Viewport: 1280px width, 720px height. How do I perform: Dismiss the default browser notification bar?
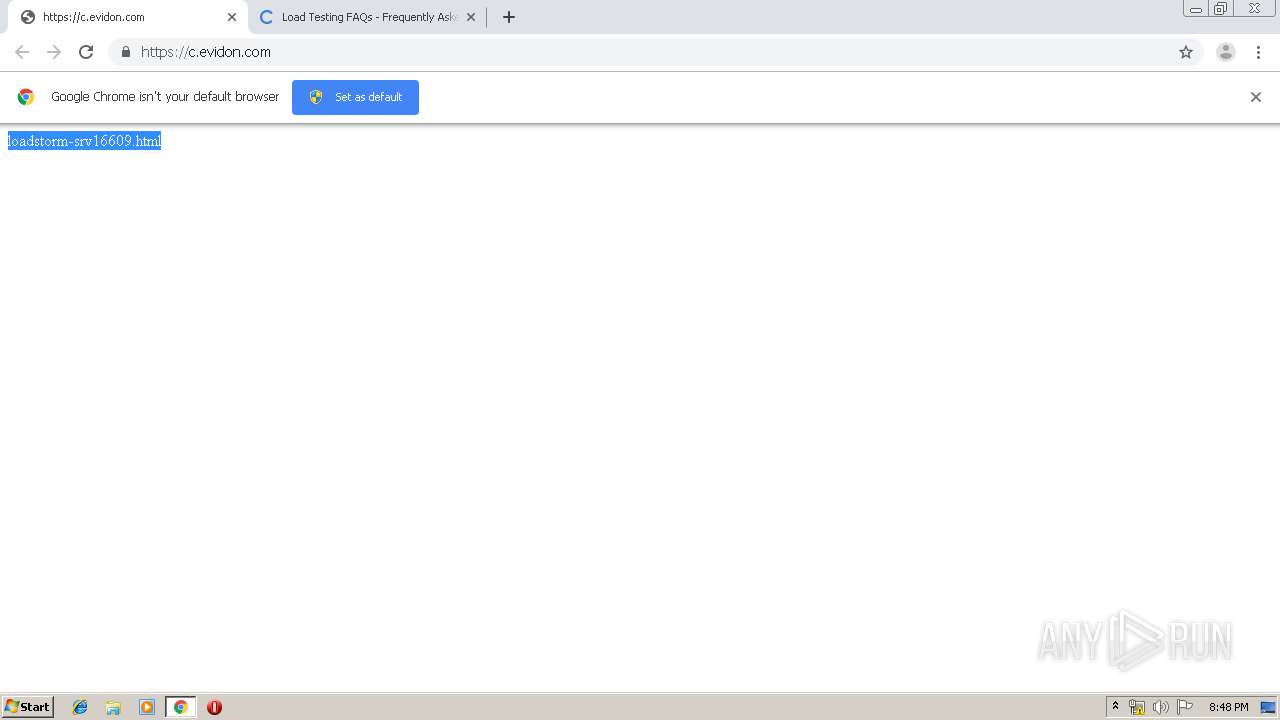pos(1256,97)
